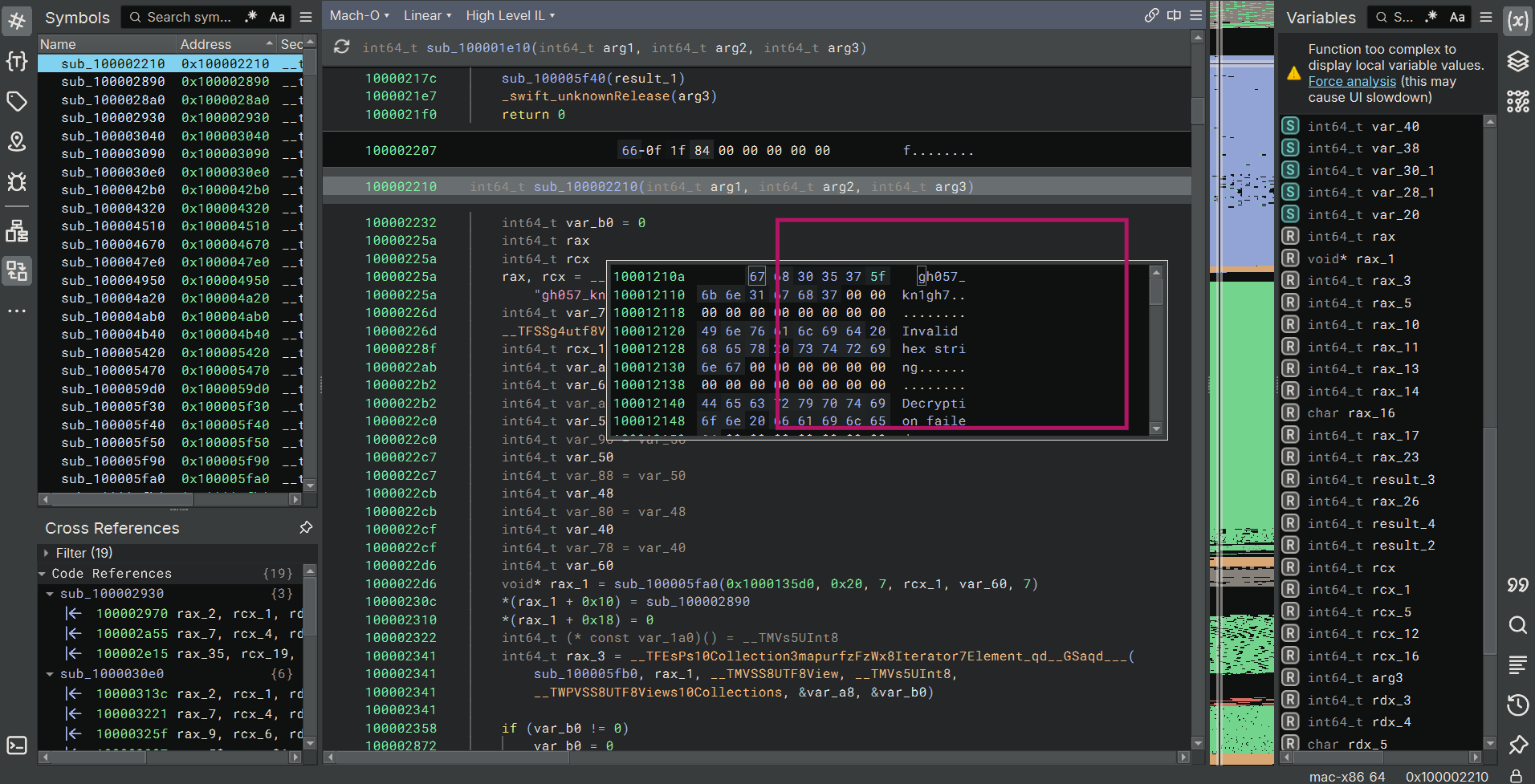Viewport: 1535px width, 784px height.
Task: Show more sidebar options ellipsis
Action: tap(17, 311)
